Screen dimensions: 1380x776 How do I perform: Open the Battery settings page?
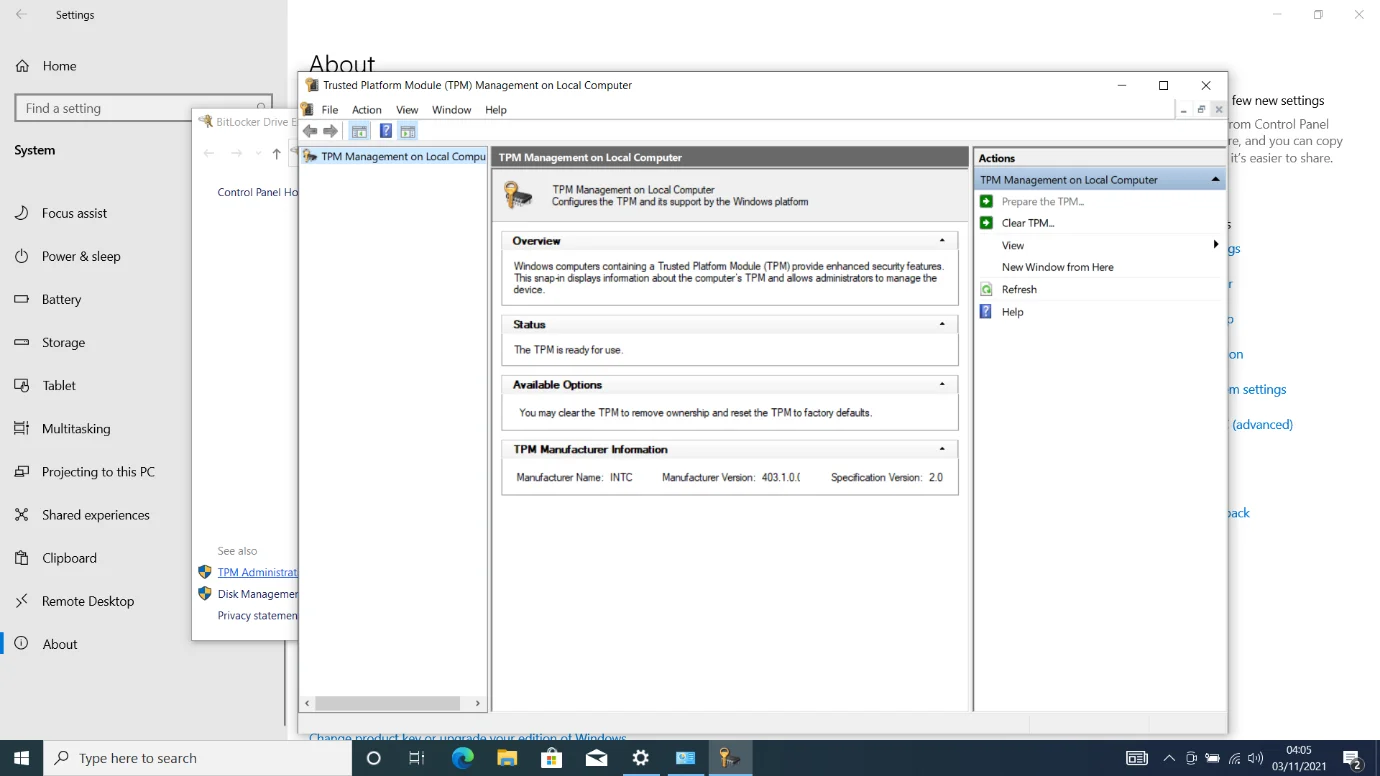pos(61,299)
